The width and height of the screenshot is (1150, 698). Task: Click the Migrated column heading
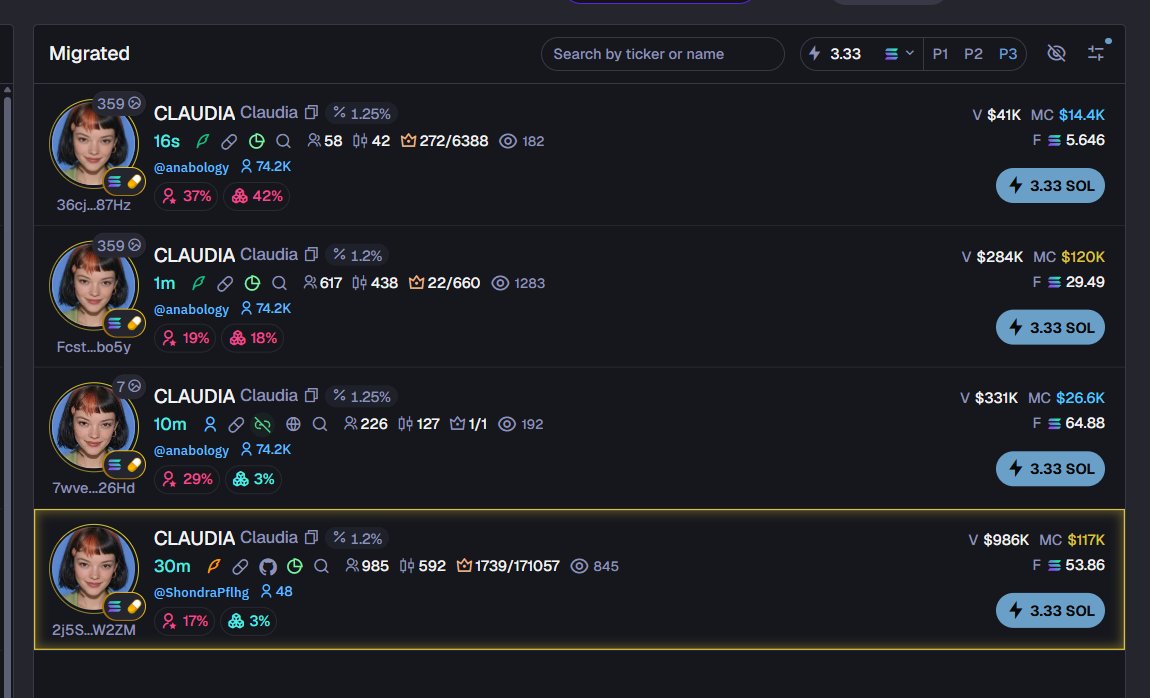pos(89,54)
